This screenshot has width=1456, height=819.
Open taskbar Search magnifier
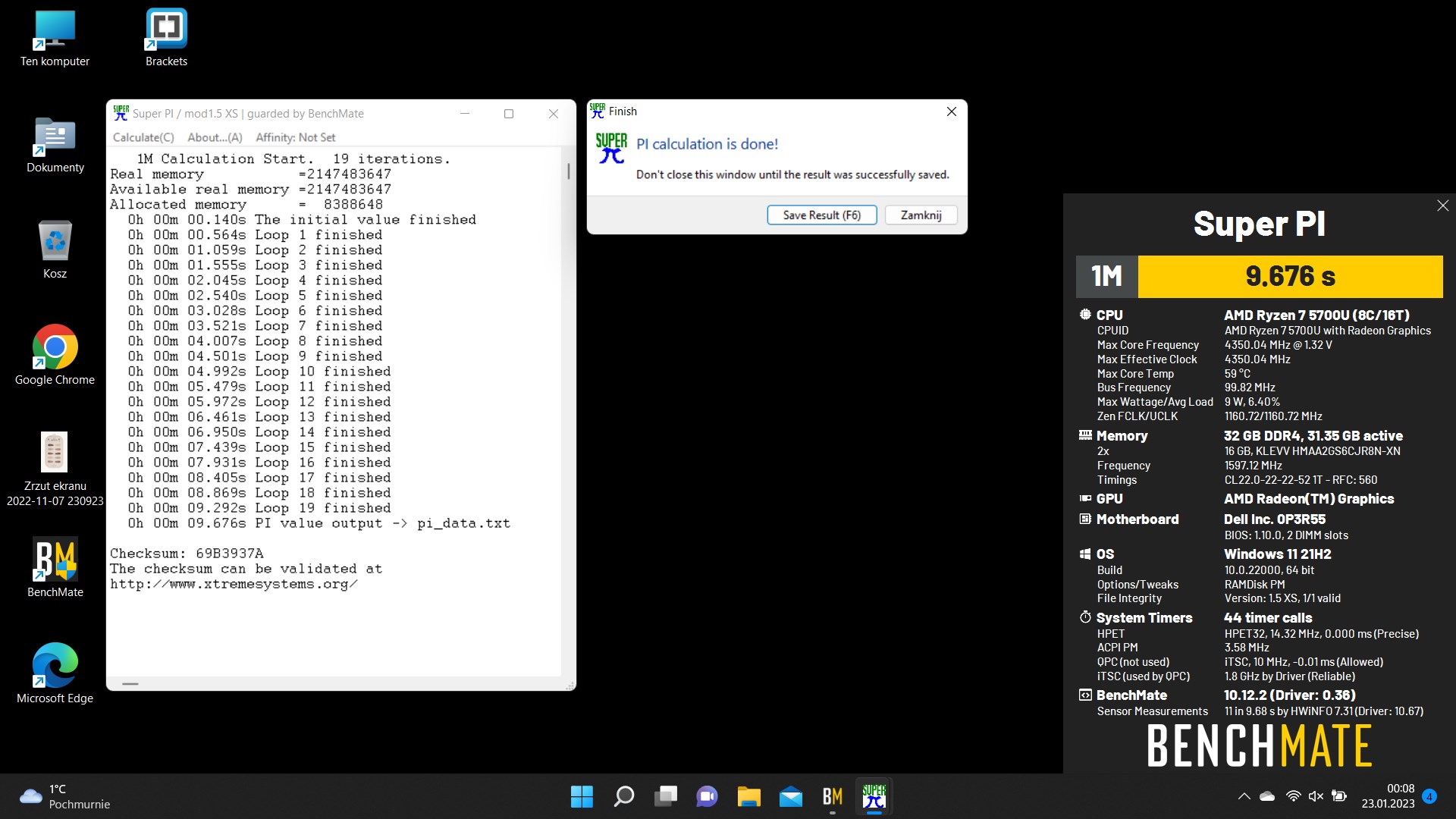pyautogui.click(x=623, y=796)
